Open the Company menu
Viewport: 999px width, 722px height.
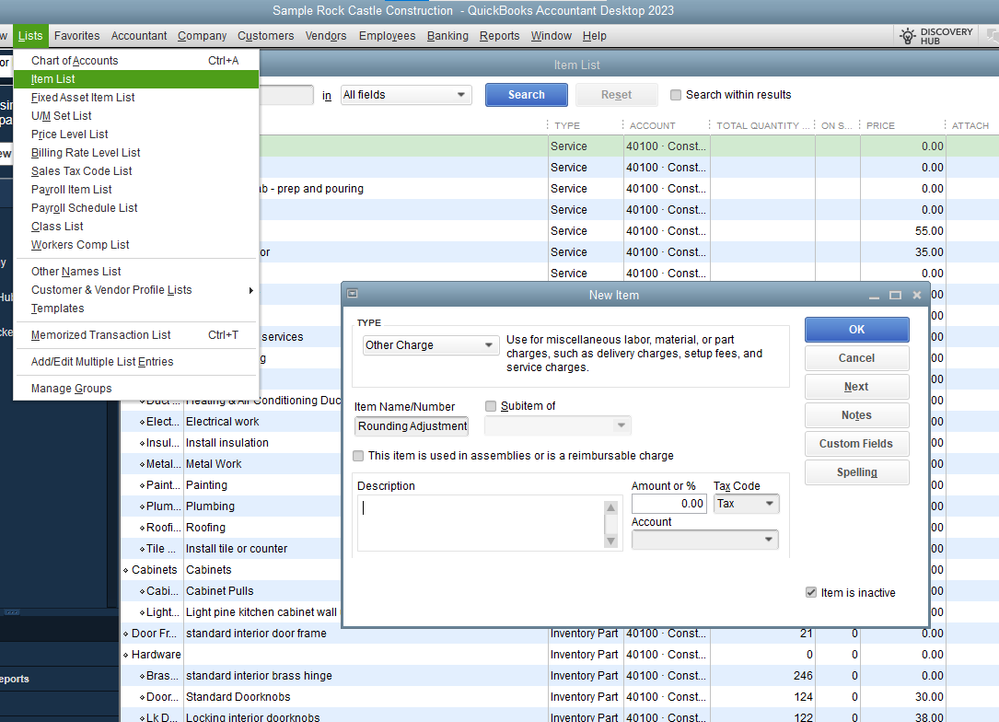click(202, 36)
